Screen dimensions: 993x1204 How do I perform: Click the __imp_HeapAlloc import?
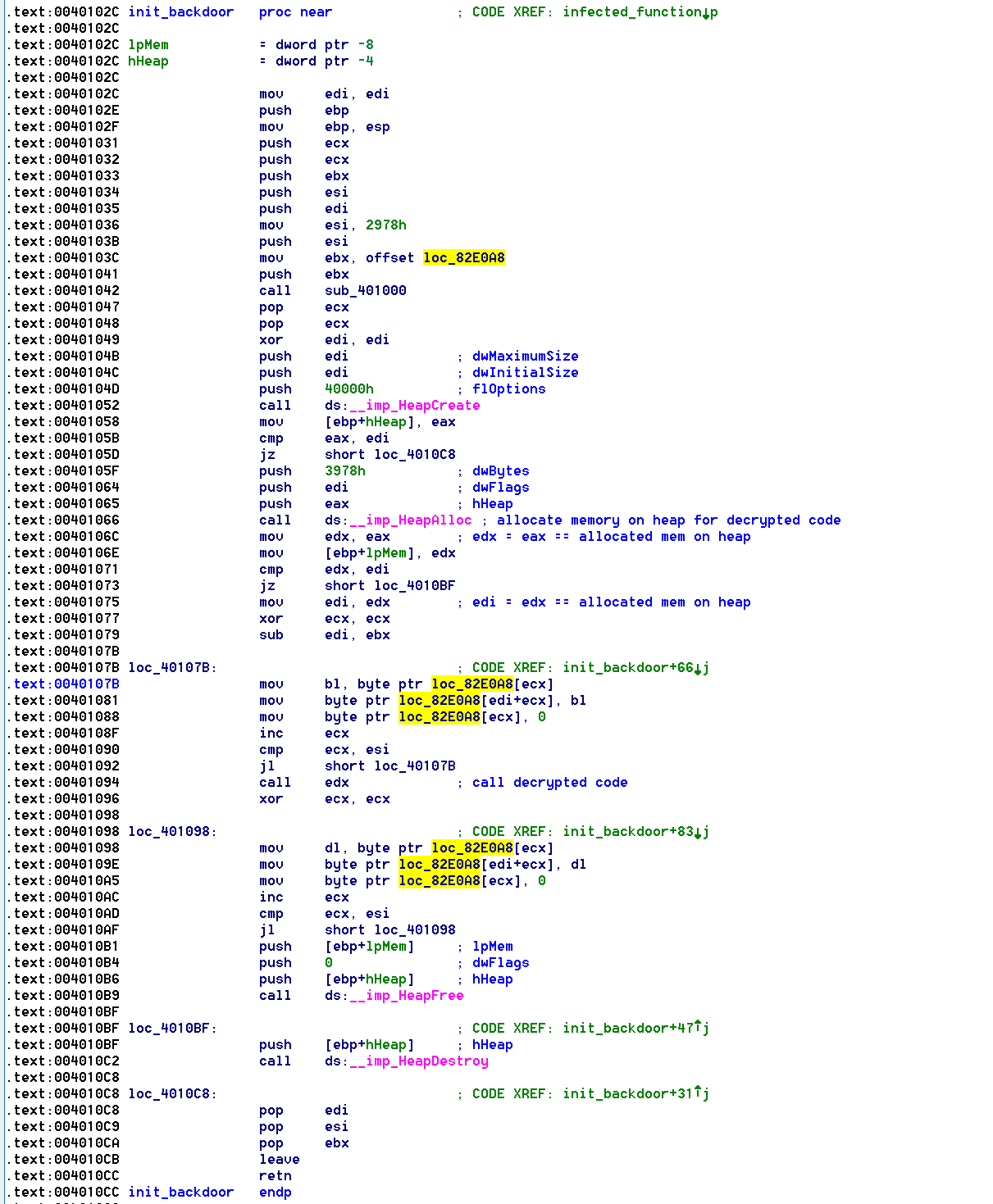[410, 520]
